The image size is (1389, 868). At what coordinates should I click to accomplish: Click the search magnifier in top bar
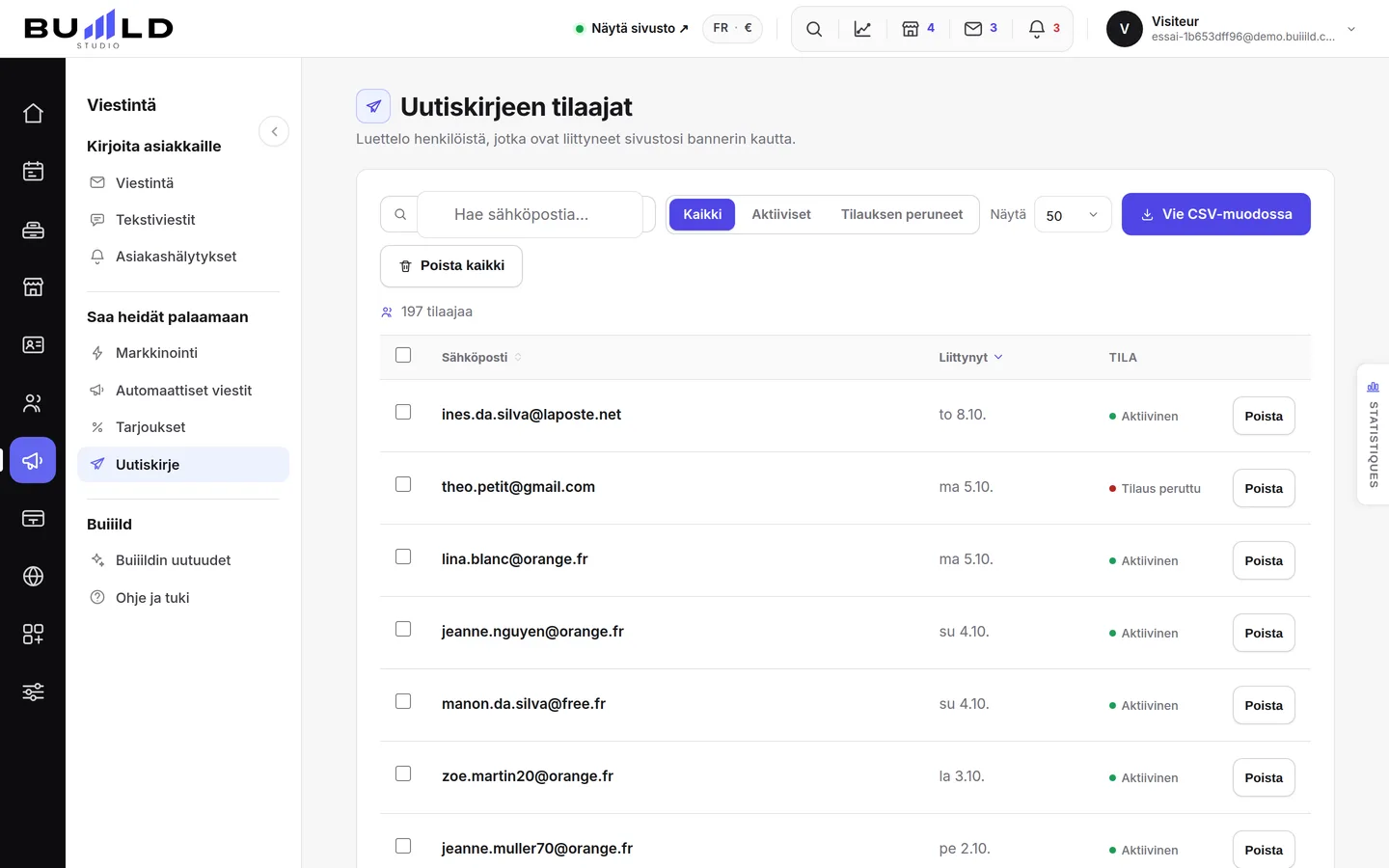[814, 29]
